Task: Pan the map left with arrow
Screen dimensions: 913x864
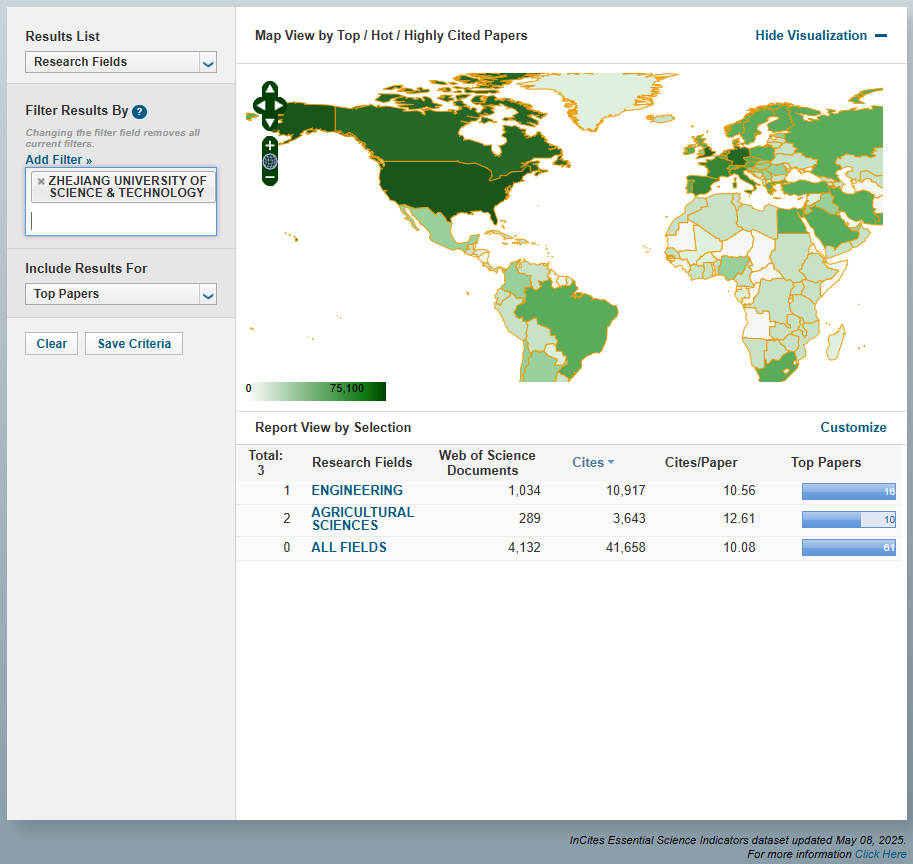Action: [x=258, y=106]
